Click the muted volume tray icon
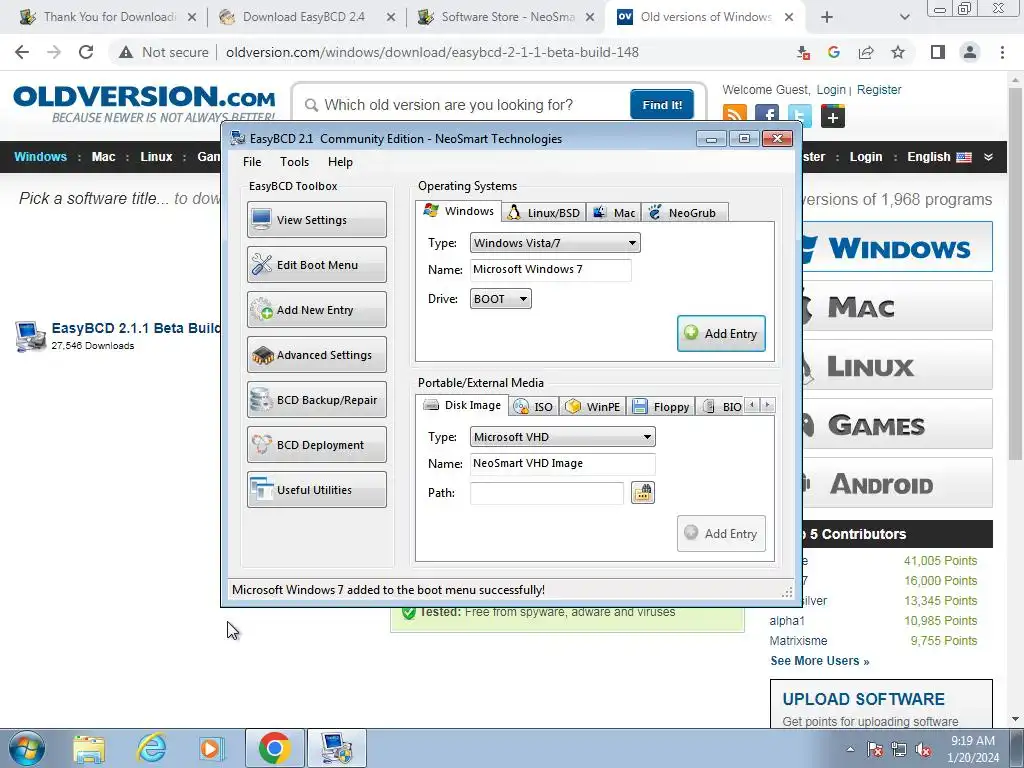 coord(923,750)
